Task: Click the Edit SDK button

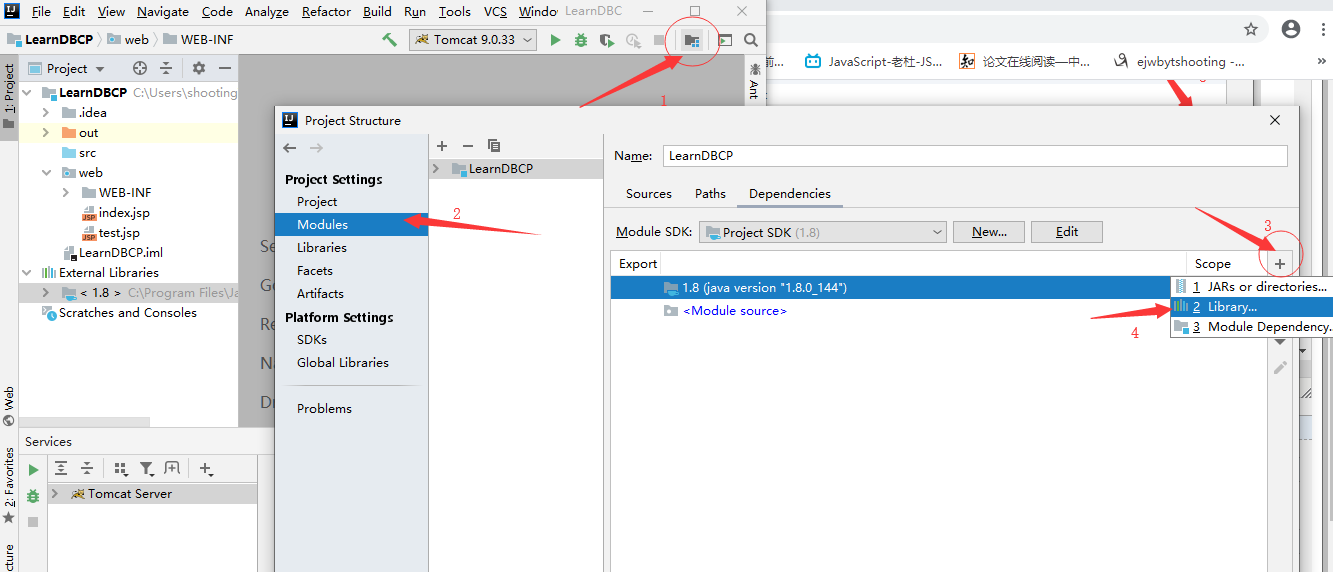Action: (1067, 232)
